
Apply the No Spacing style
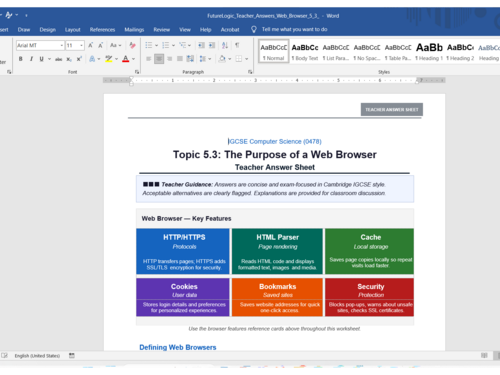point(367,51)
